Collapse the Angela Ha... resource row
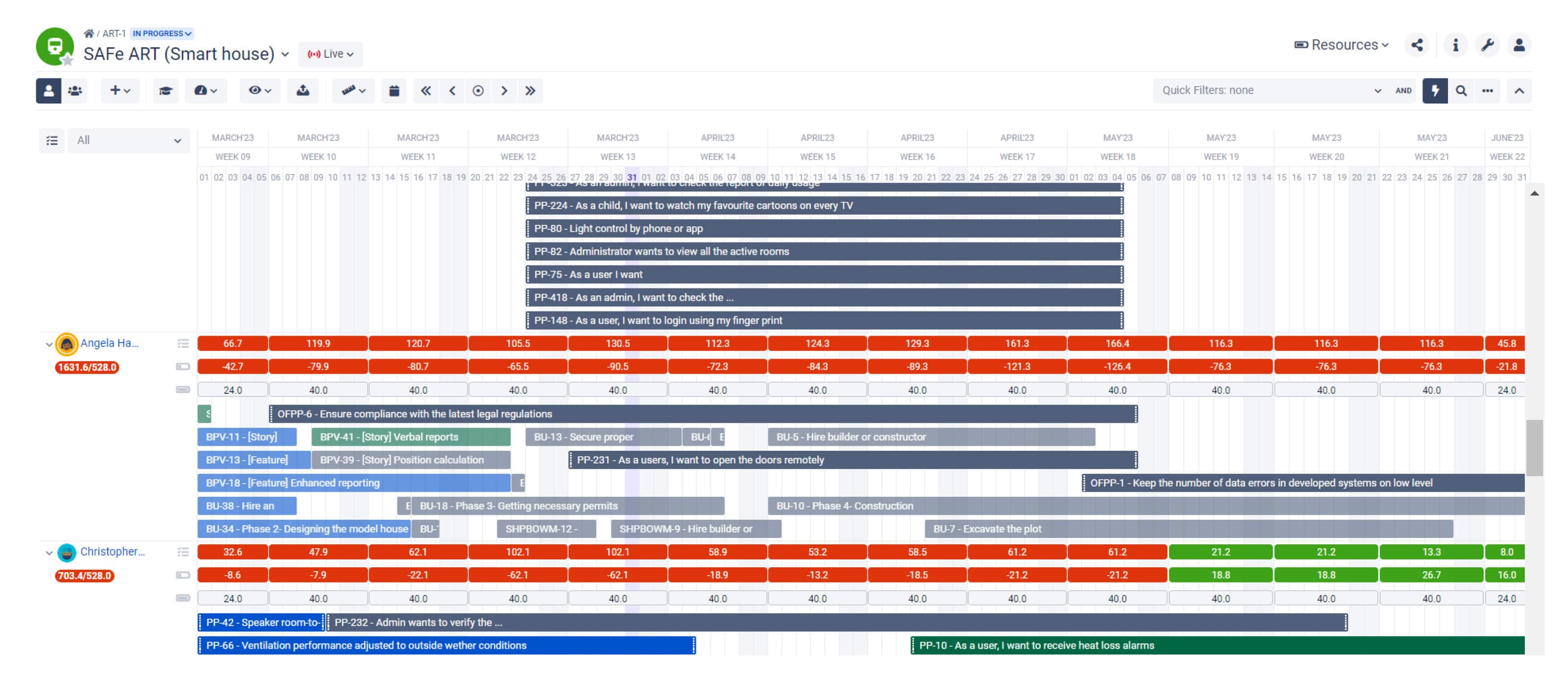 [x=49, y=344]
